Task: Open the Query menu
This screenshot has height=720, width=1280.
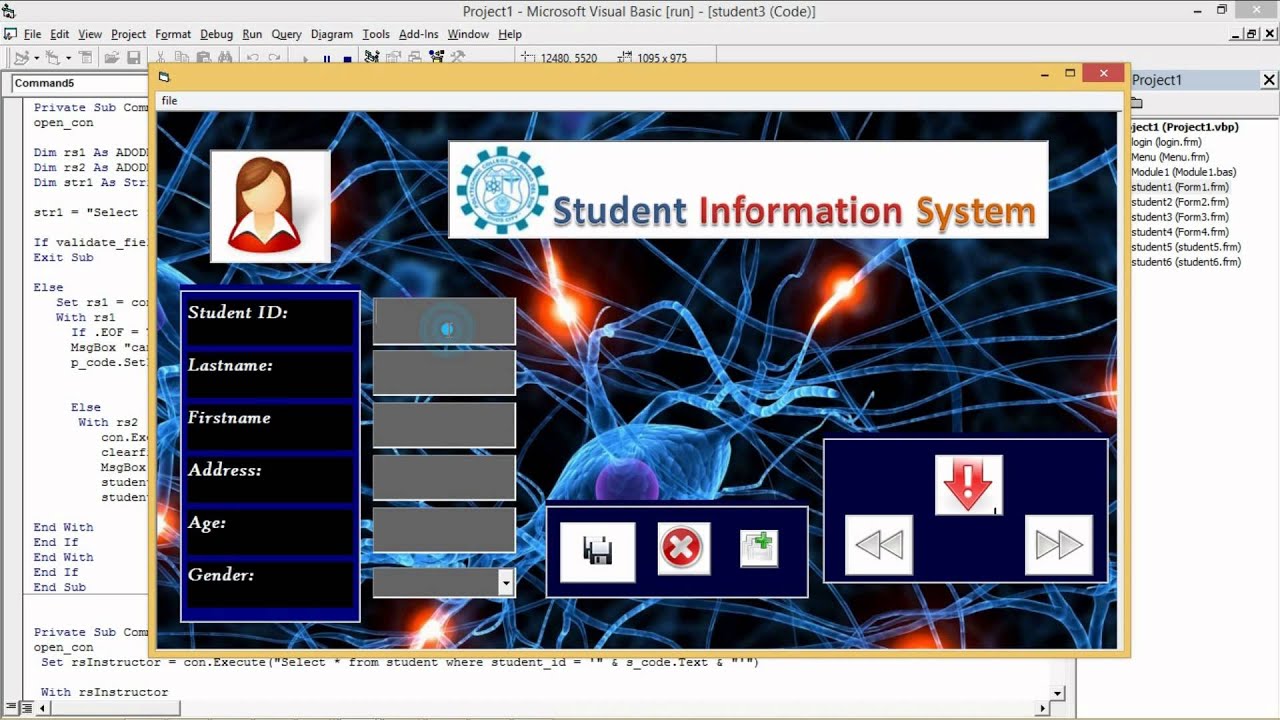Action: click(x=286, y=34)
